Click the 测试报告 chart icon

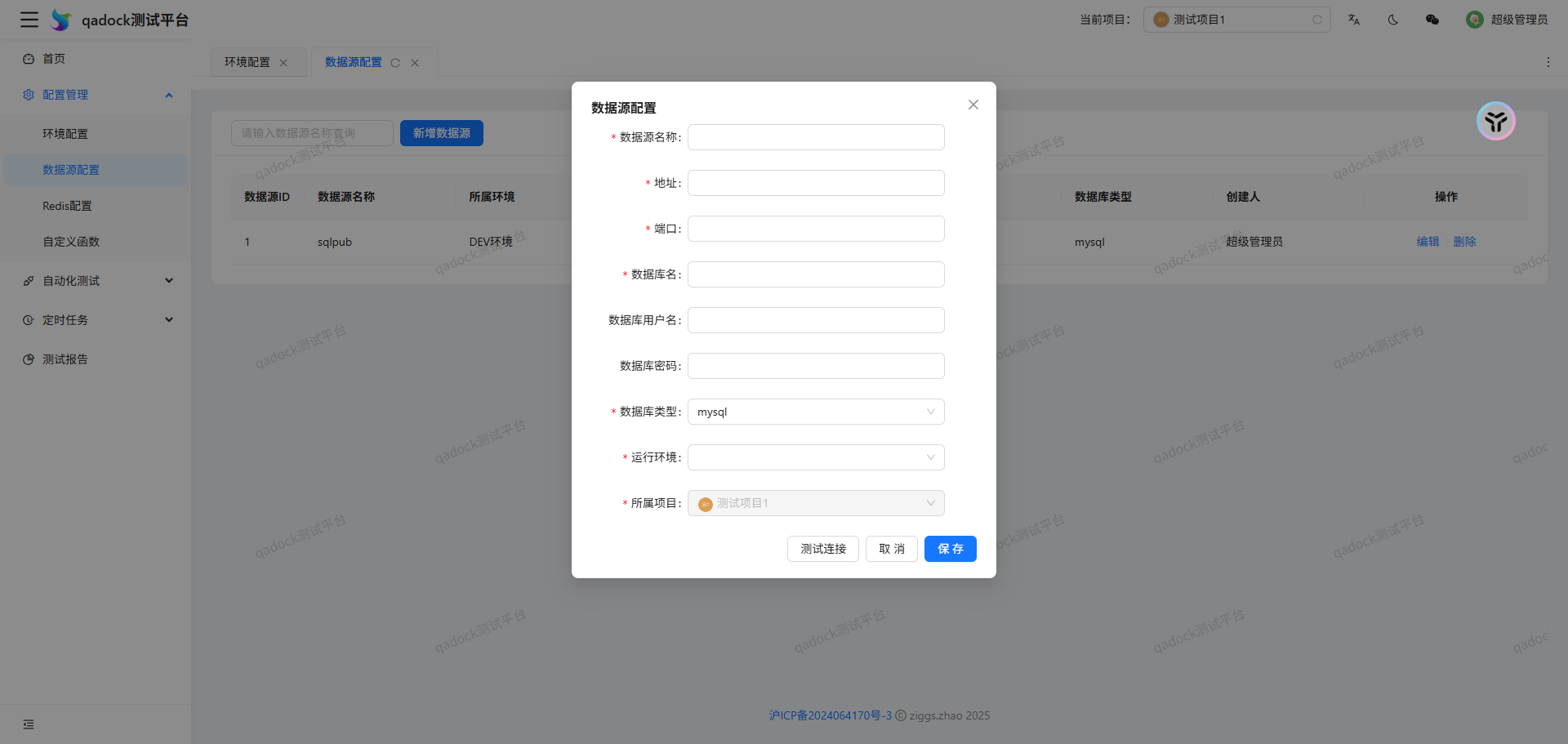click(29, 359)
